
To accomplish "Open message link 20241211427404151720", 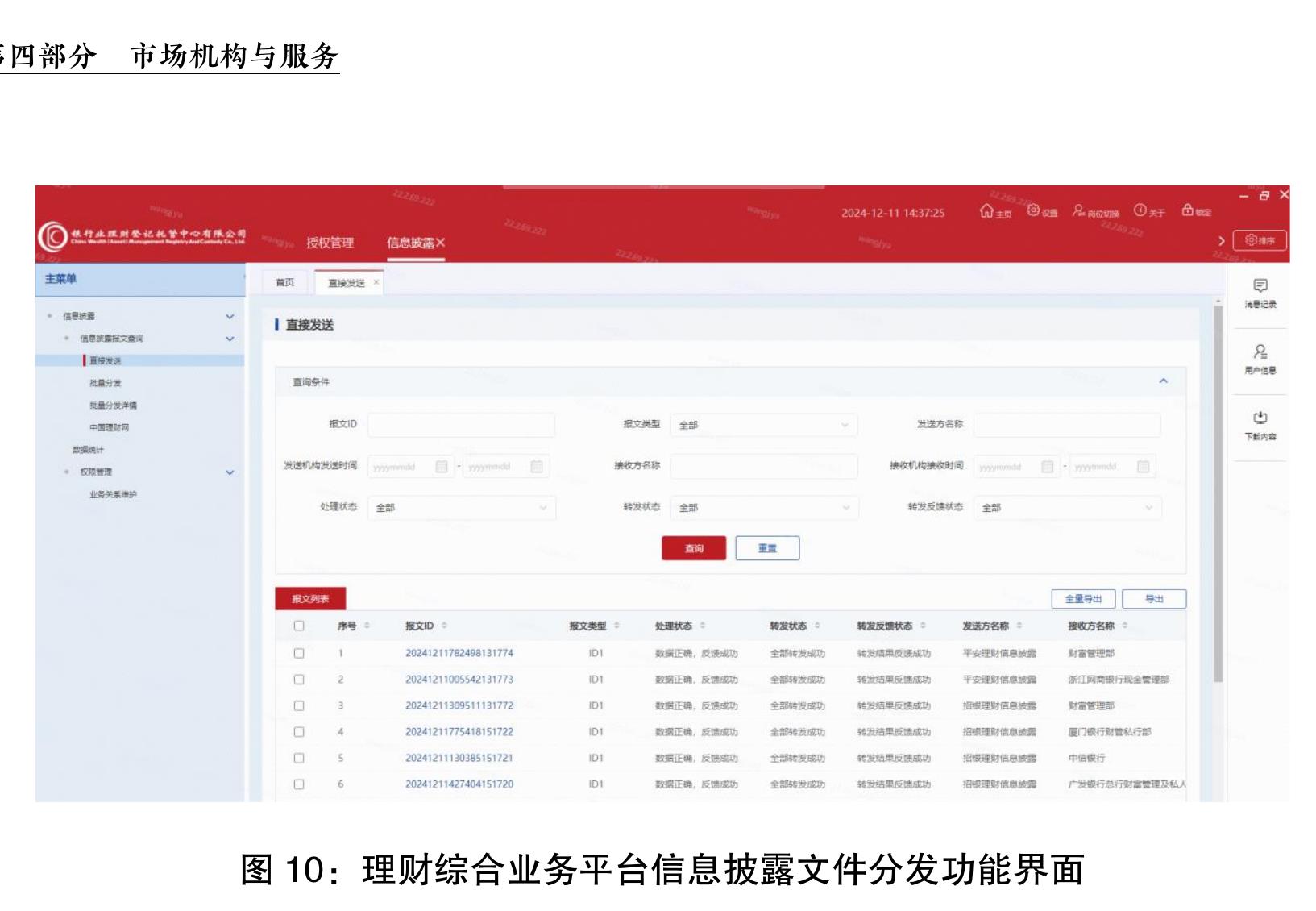I will coord(459,784).
